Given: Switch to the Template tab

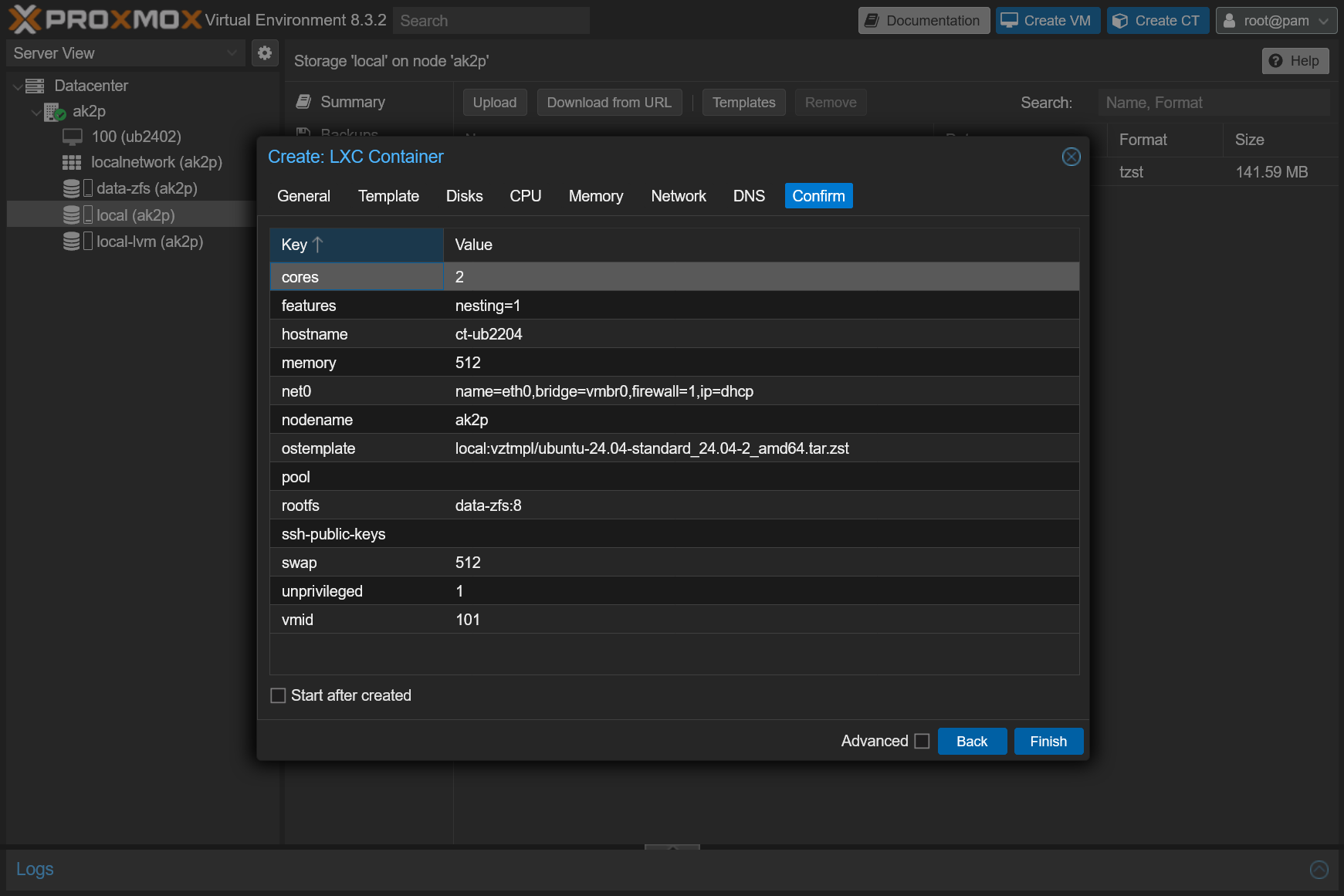Looking at the screenshot, I should coord(388,196).
